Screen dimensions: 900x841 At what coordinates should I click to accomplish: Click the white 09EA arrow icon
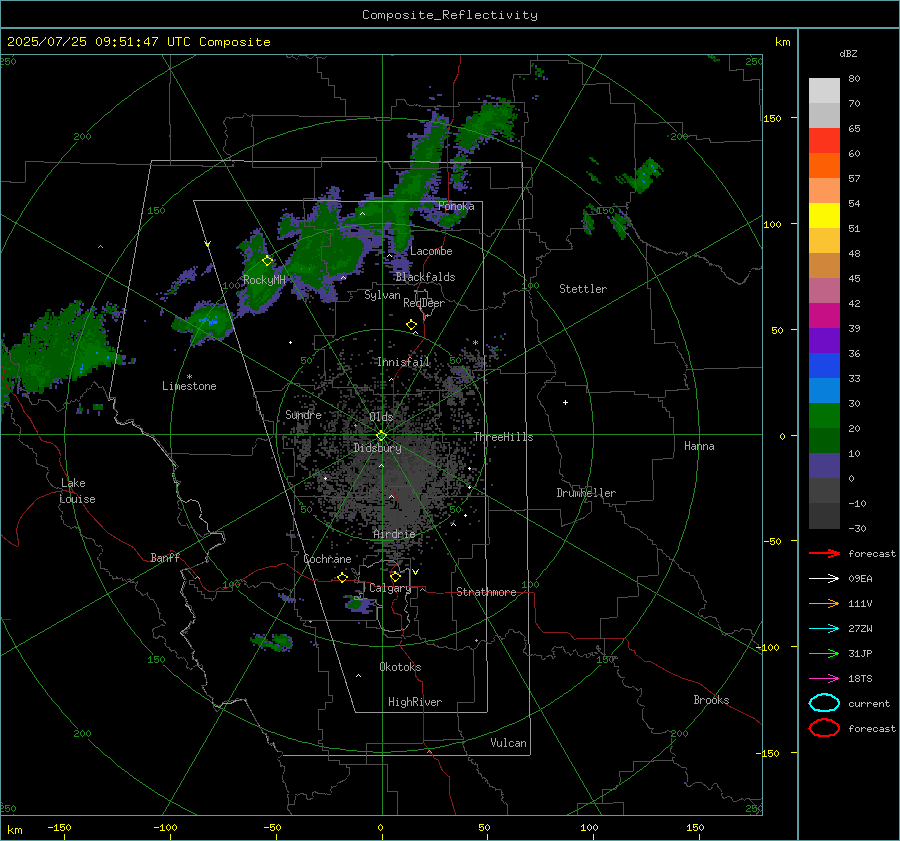point(824,579)
